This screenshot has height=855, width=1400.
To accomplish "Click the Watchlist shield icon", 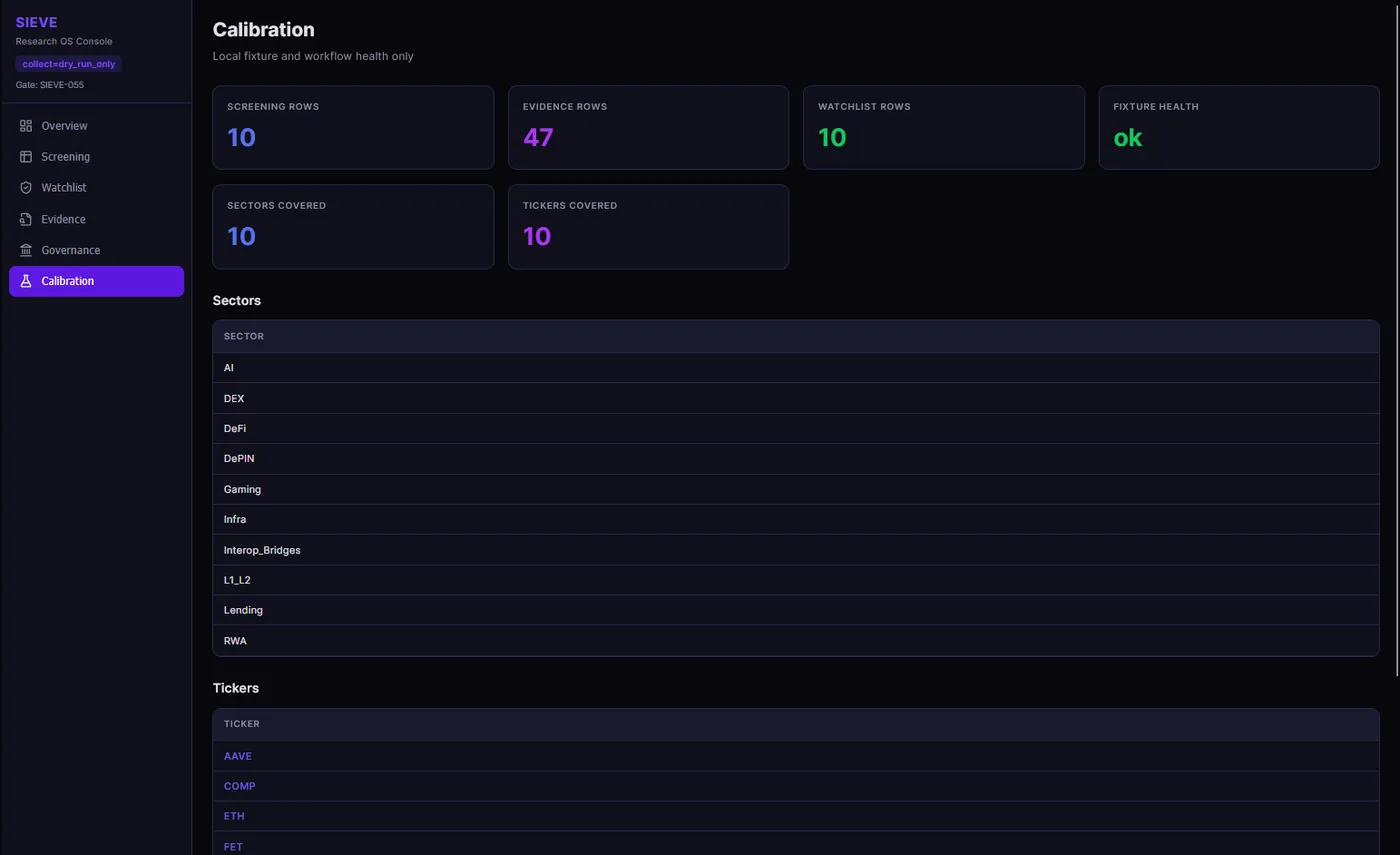I will 26,188.
